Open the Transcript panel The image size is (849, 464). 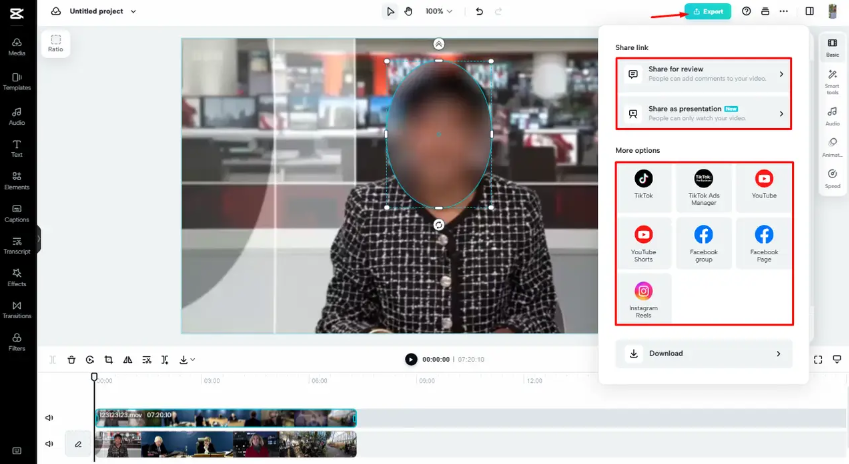coord(17,245)
